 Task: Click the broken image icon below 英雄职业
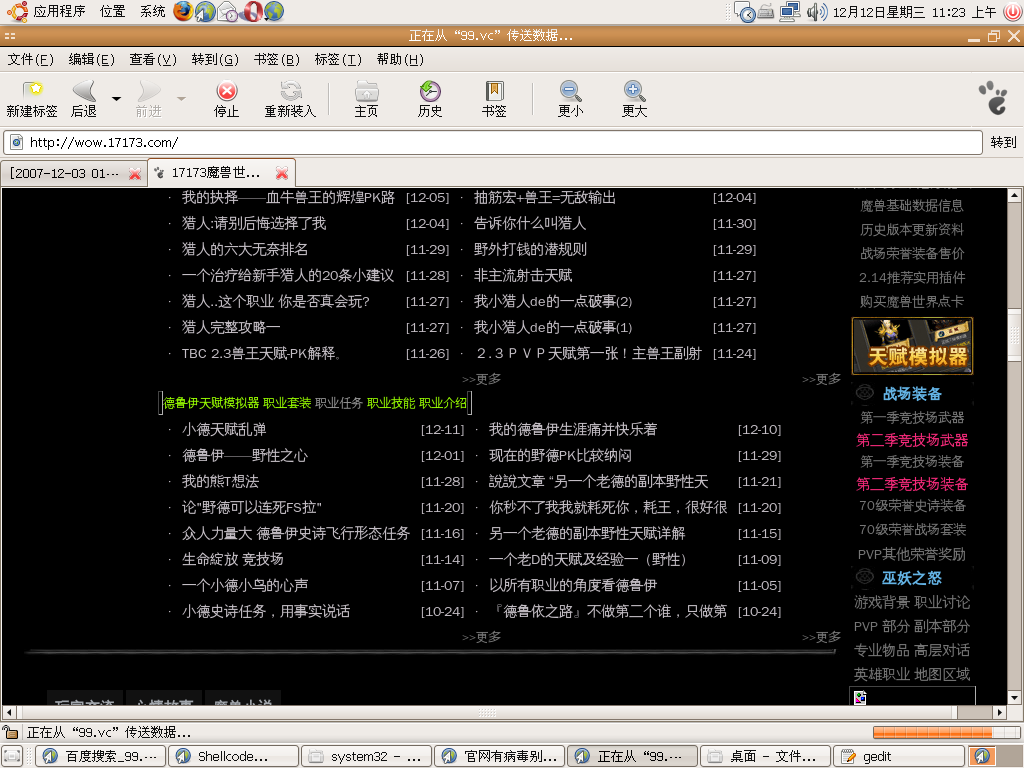coord(860,697)
